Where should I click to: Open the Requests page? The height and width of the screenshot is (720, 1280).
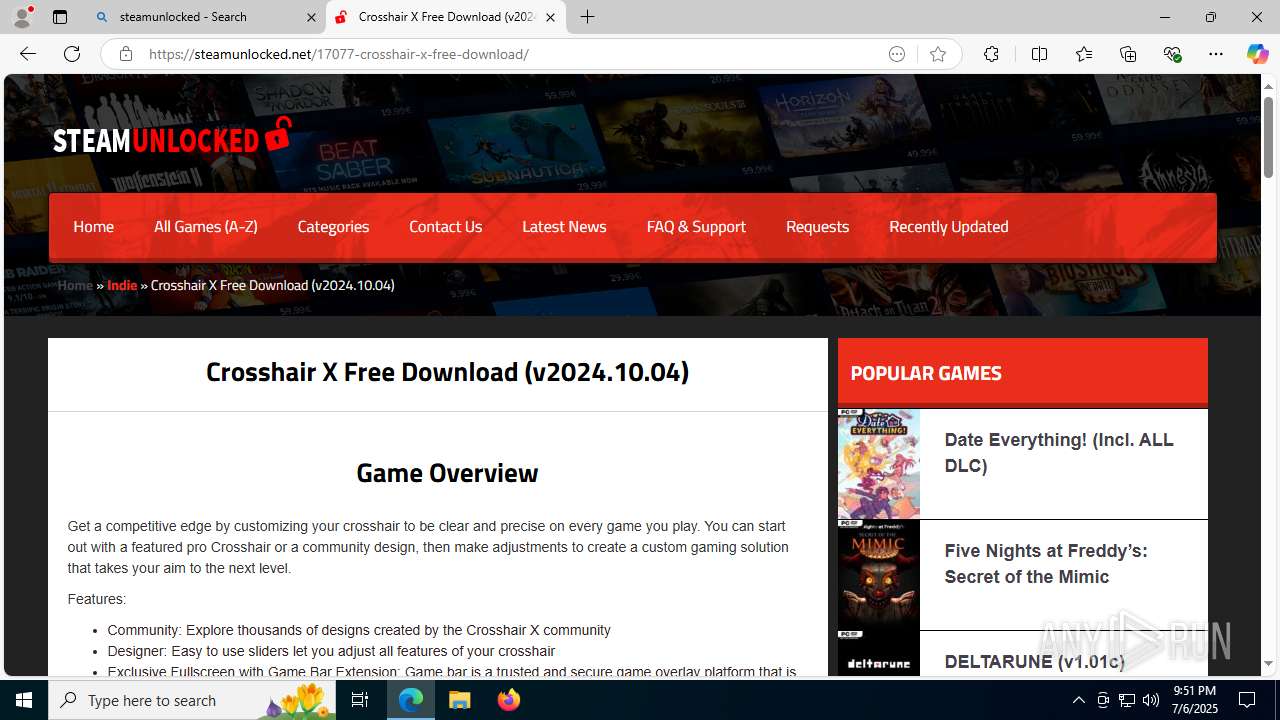817,227
